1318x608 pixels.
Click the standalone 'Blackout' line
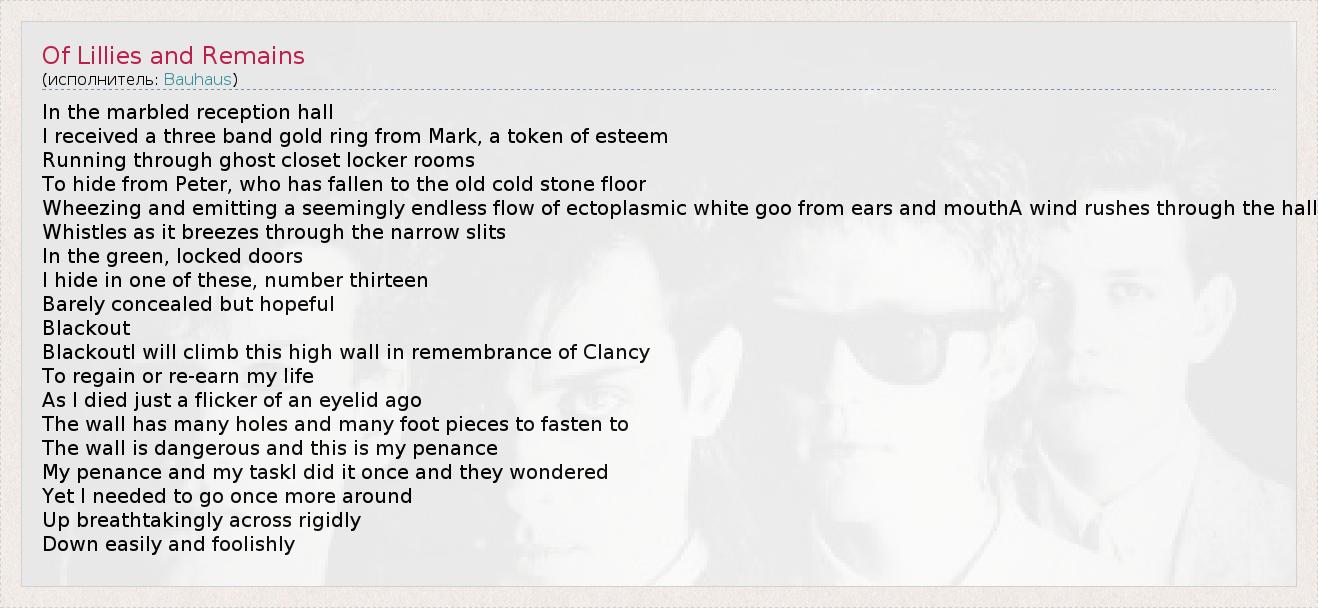[86, 328]
